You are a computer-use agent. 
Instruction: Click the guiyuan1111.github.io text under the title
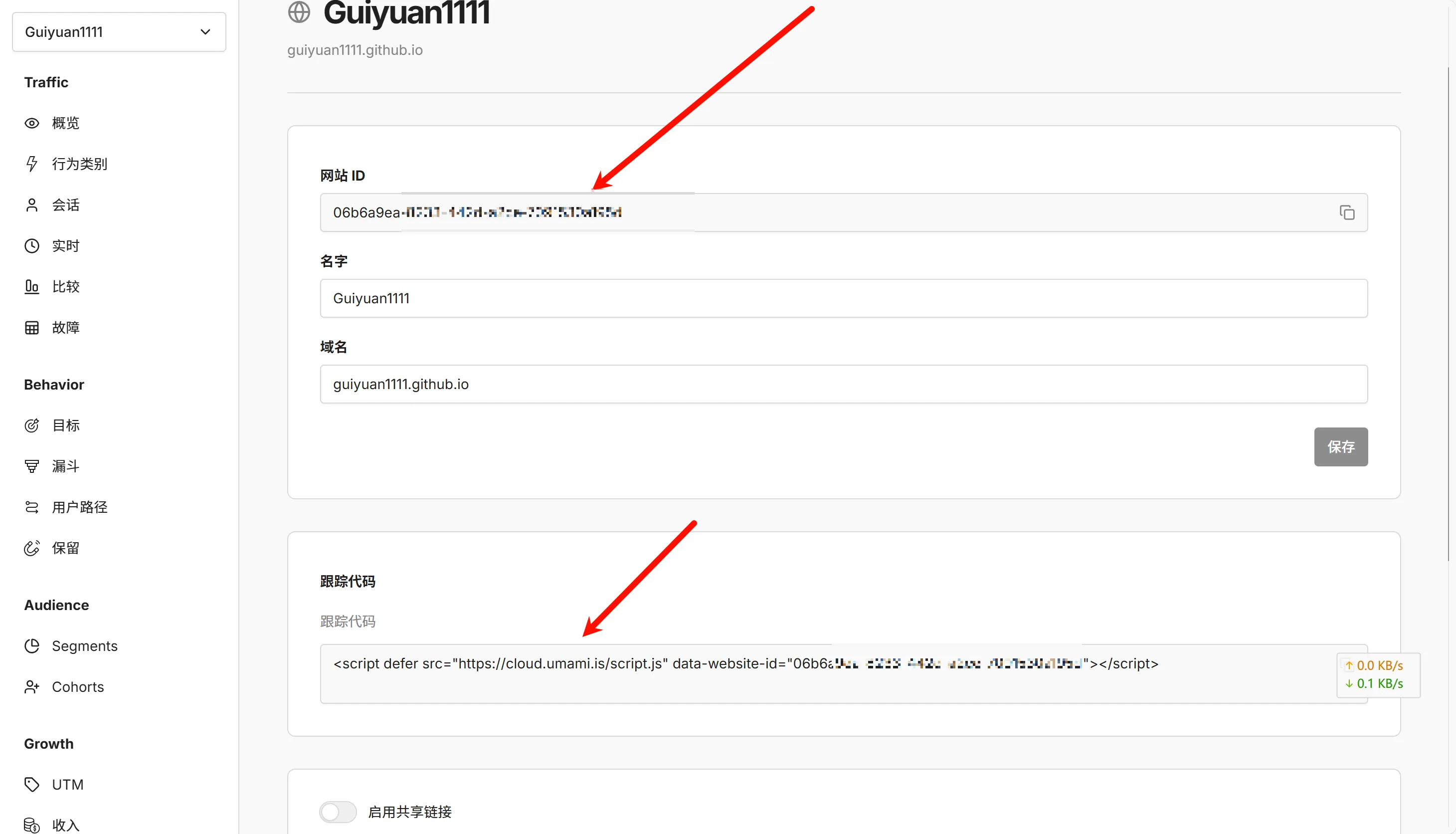pos(355,50)
